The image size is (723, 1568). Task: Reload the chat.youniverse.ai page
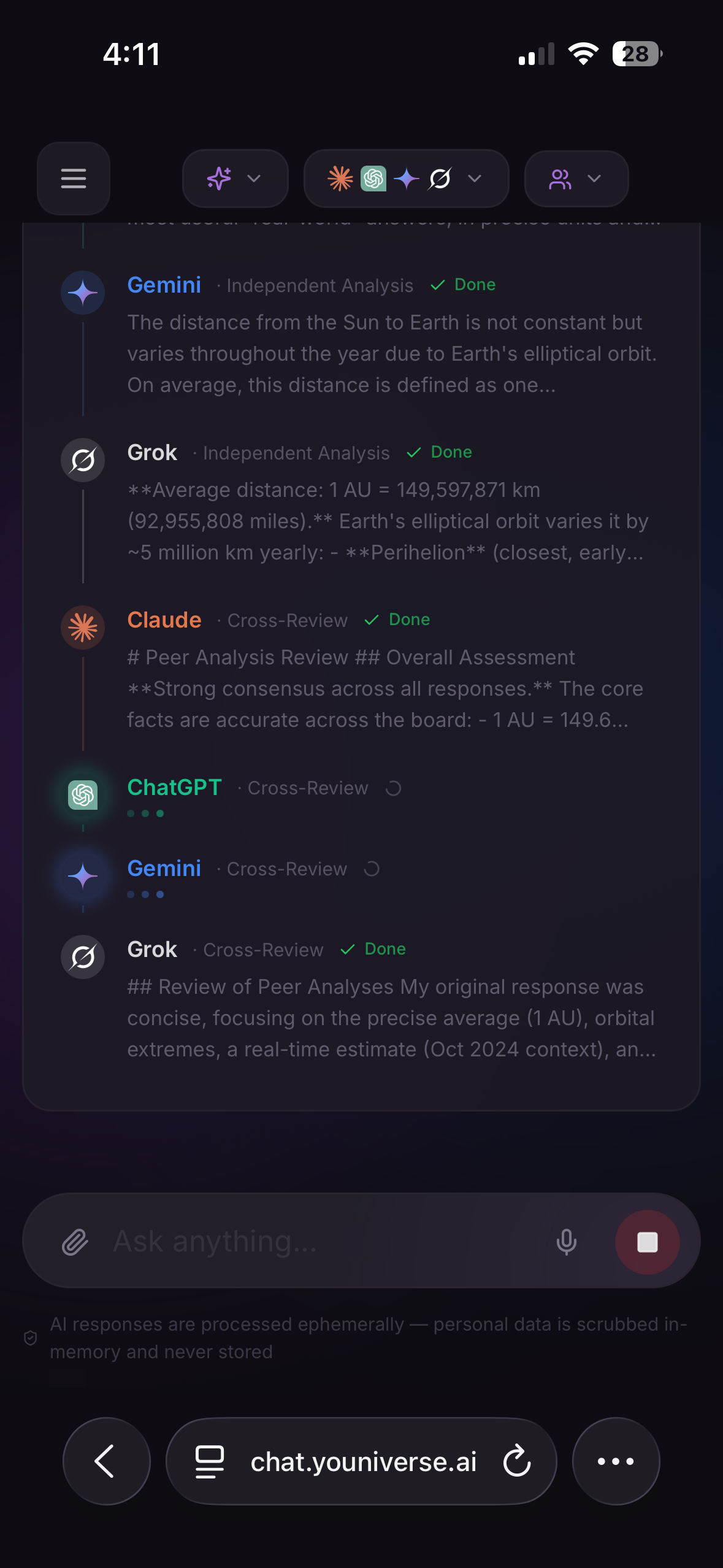click(516, 1461)
